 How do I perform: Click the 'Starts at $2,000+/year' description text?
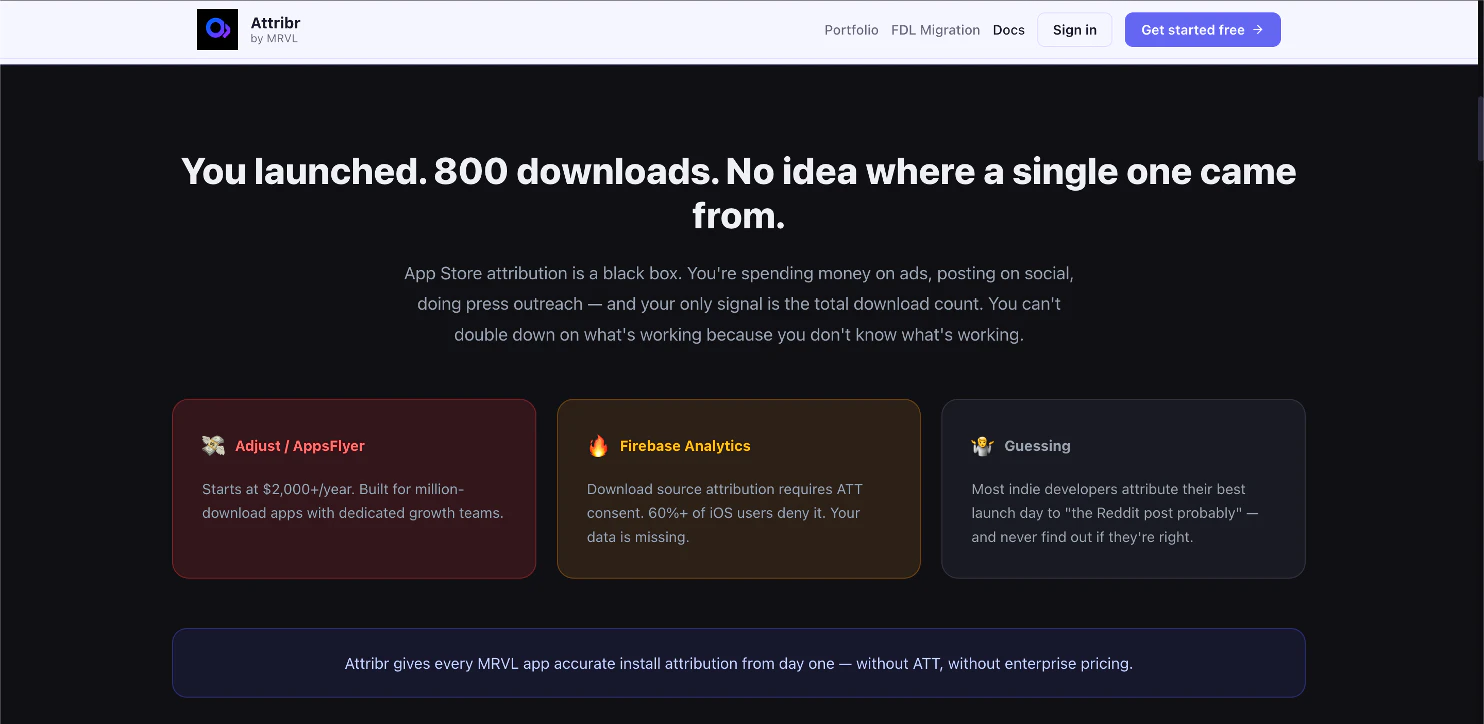353,501
